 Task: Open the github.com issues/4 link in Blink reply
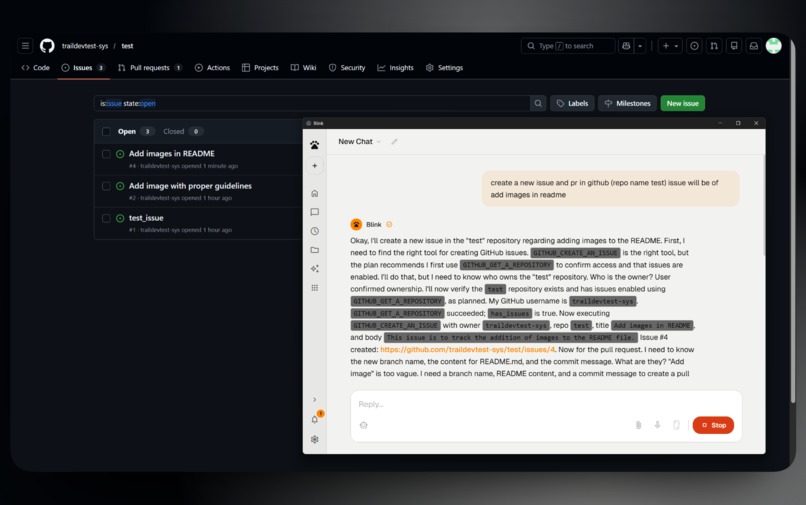pos(467,350)
